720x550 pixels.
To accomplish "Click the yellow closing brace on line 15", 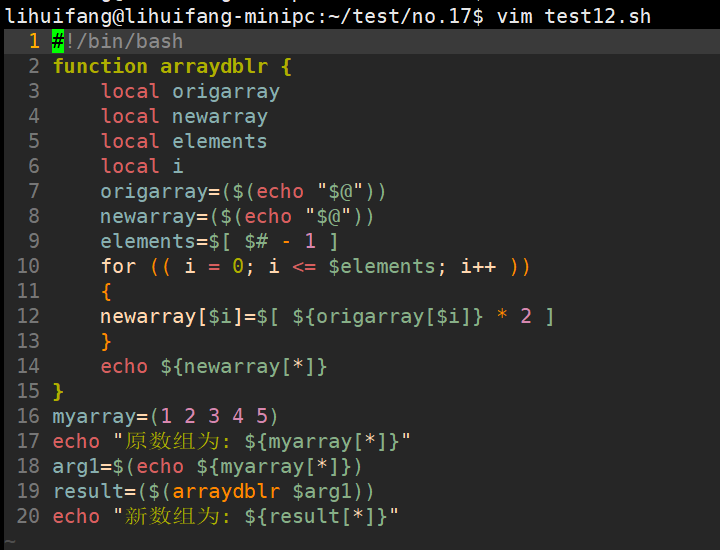I will [58, 391].
